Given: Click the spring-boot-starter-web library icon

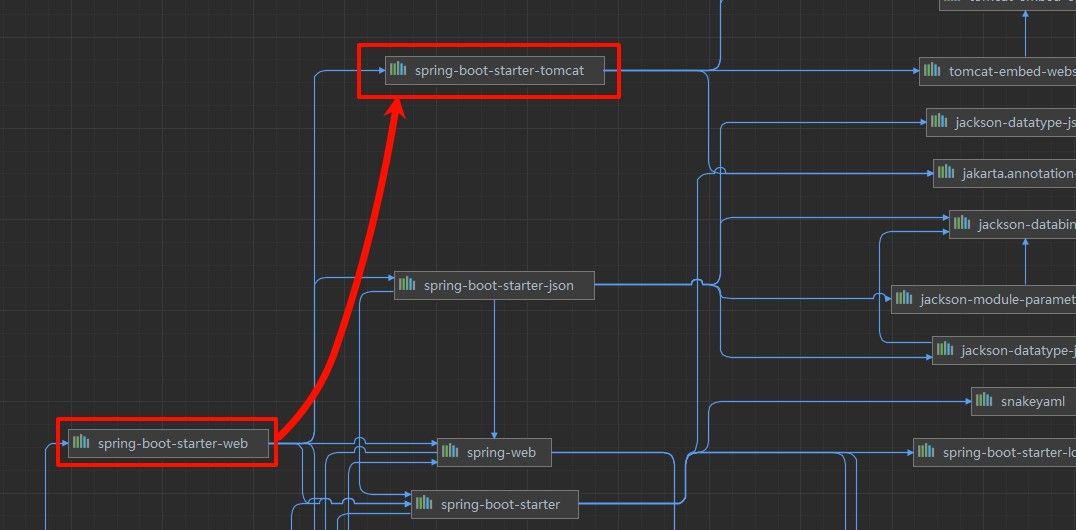Looking at the screenshot, I should (x=81, y=443).
